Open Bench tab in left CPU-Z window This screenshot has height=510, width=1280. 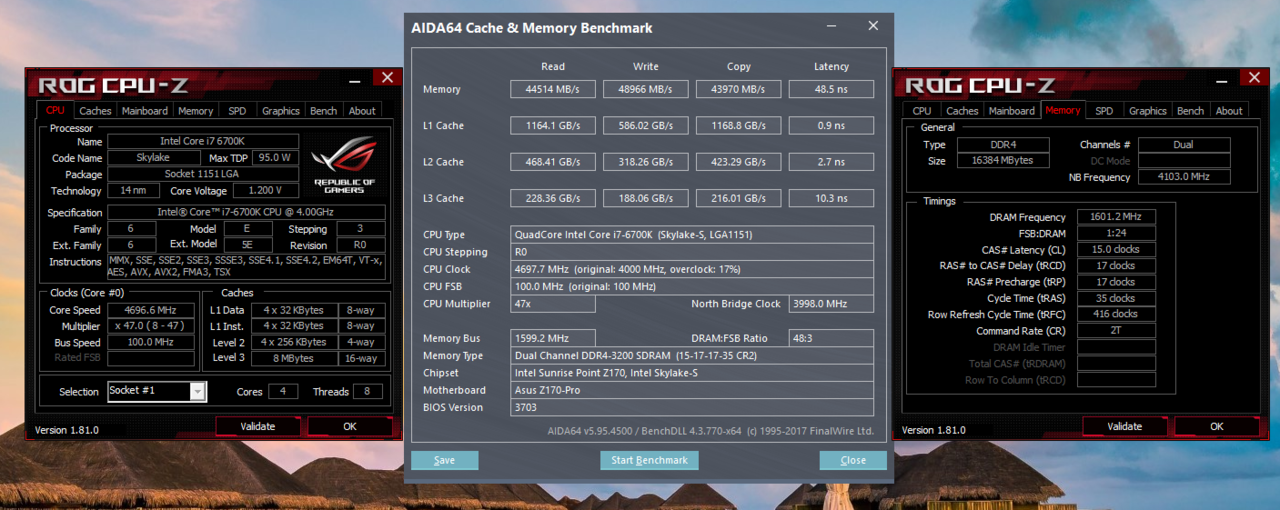tap(323, 111)
